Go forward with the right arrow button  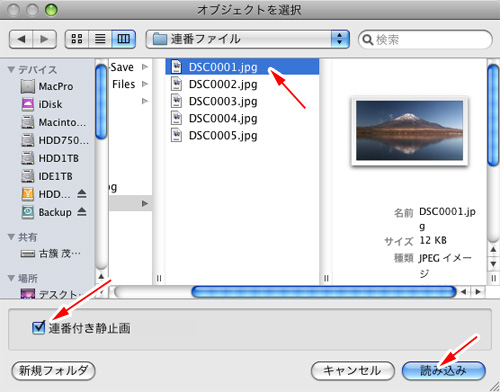coord(44,39)
